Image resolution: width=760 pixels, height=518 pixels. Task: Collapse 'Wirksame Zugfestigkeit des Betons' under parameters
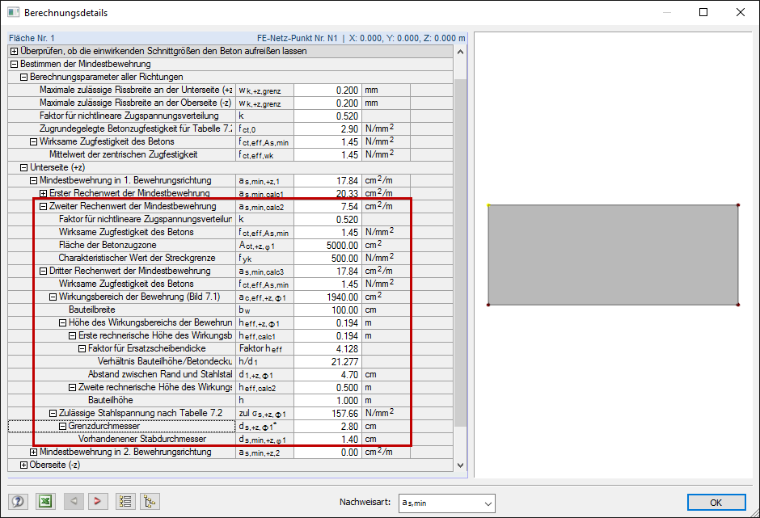[33, 142]
